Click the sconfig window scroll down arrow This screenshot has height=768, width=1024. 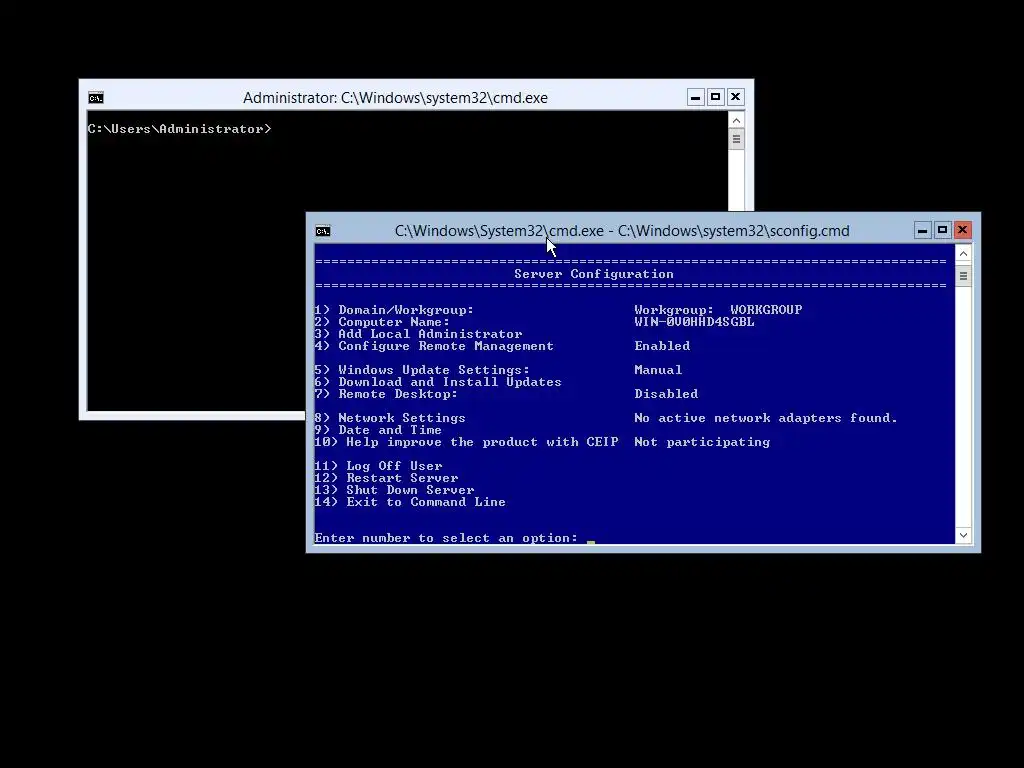click(x=963, y=536)
